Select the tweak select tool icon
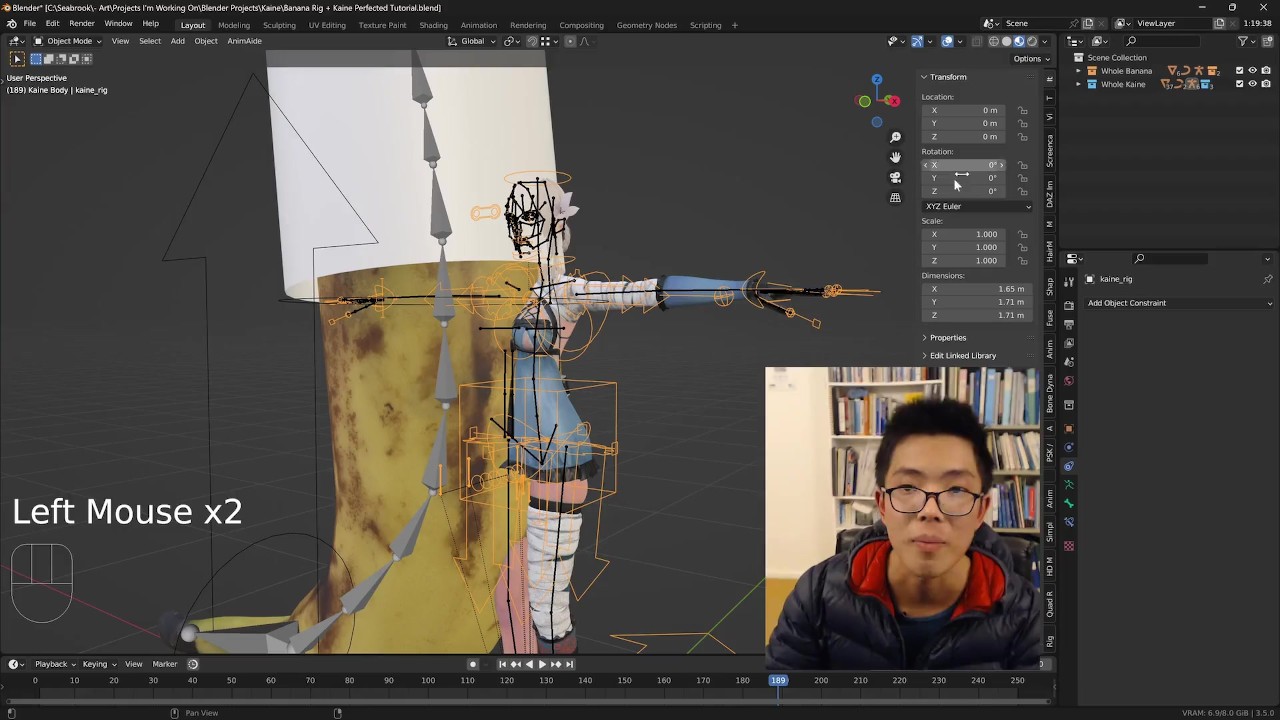 [17, 59]
